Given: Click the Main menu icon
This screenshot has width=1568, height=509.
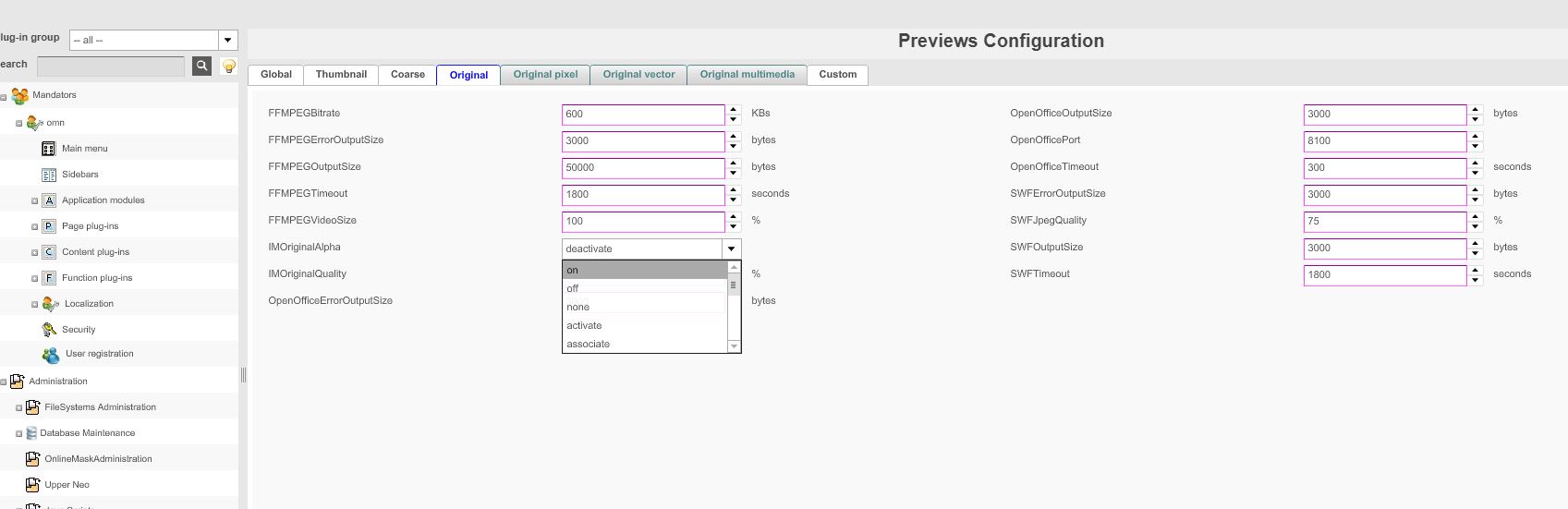Looking at the screenshot, I should tap(49, 148).
